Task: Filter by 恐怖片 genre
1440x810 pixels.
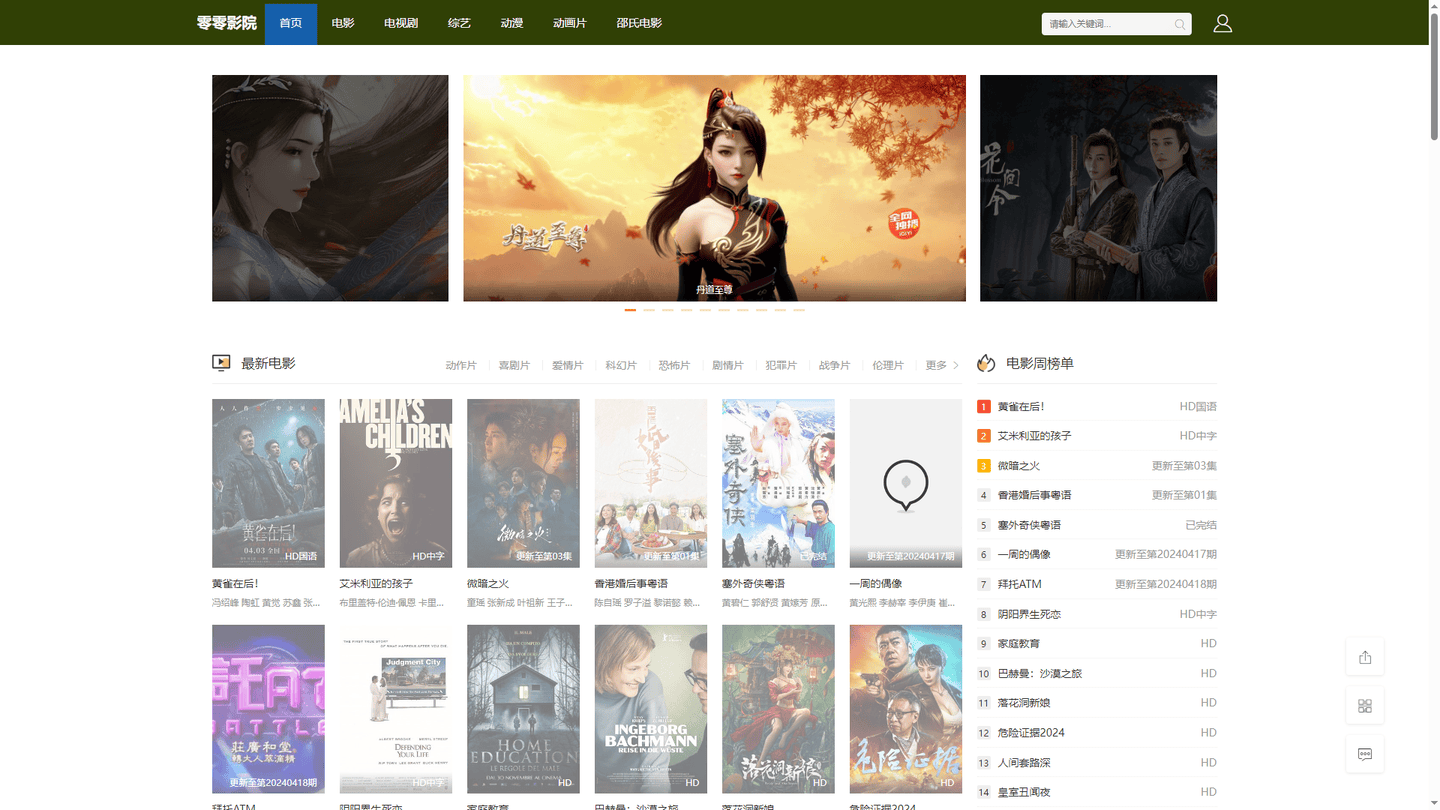Action: tap(674, 365)
